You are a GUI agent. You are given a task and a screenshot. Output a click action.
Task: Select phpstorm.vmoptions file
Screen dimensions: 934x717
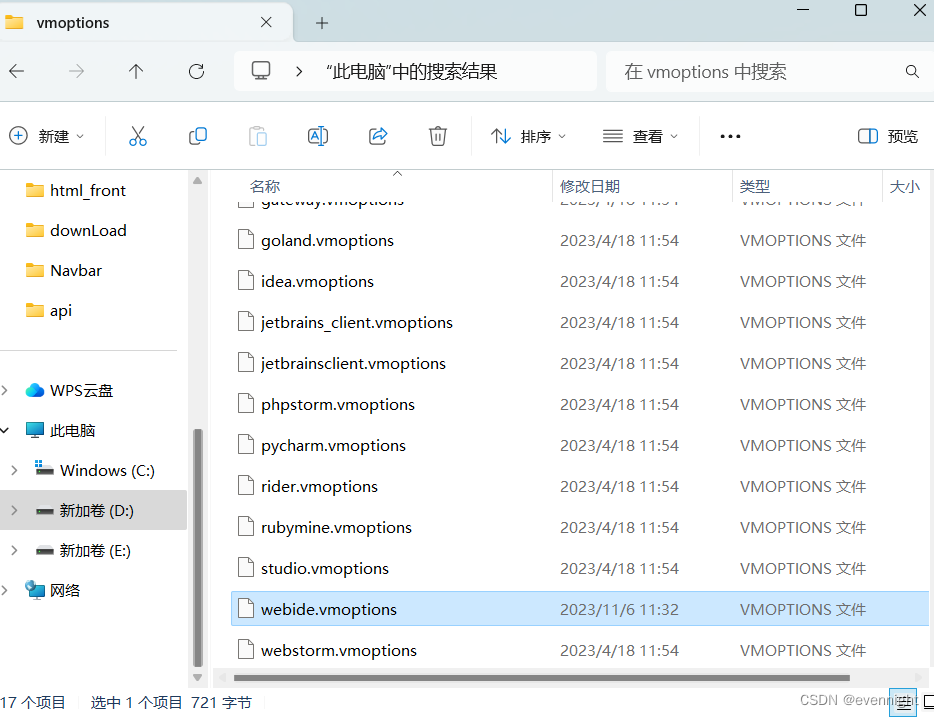(x=580, y=404)
